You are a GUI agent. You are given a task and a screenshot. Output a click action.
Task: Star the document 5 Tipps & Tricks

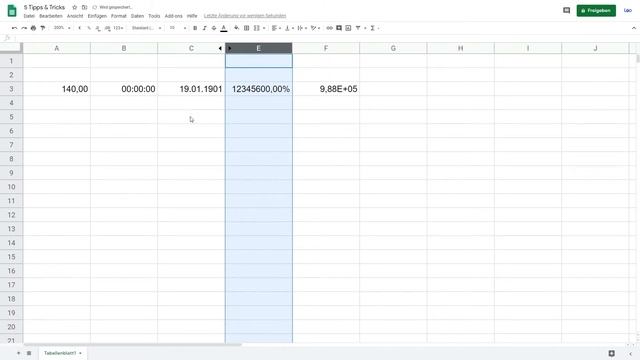(74, 7)
